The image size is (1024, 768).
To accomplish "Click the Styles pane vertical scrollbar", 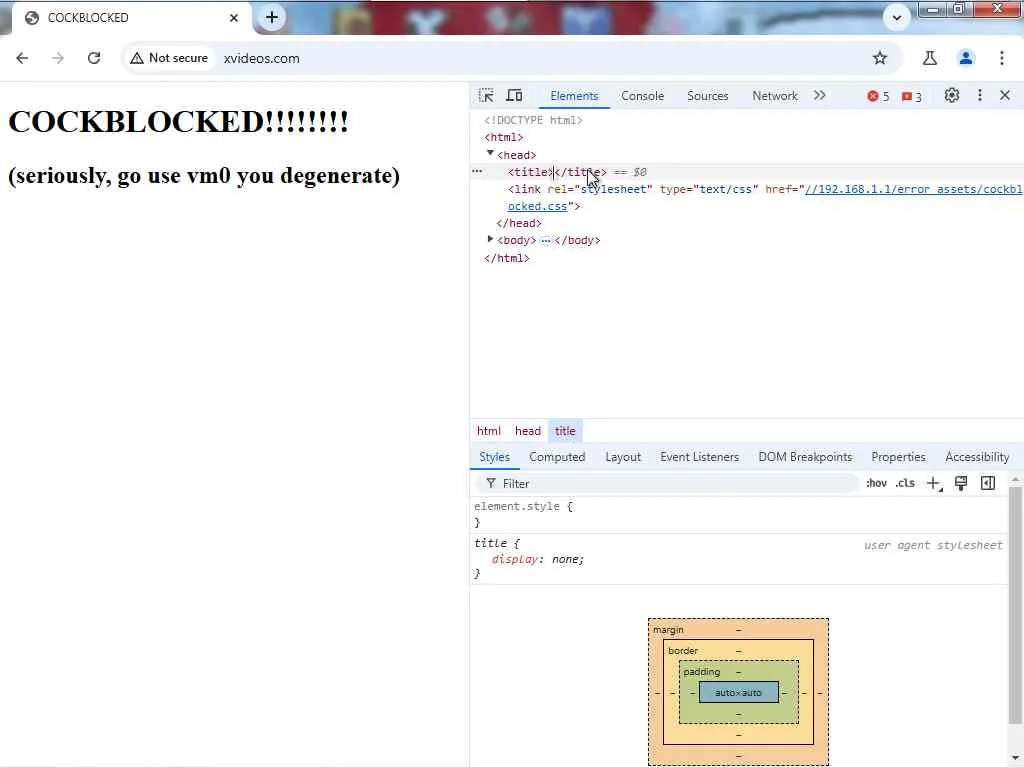I will coord(1015,604).
